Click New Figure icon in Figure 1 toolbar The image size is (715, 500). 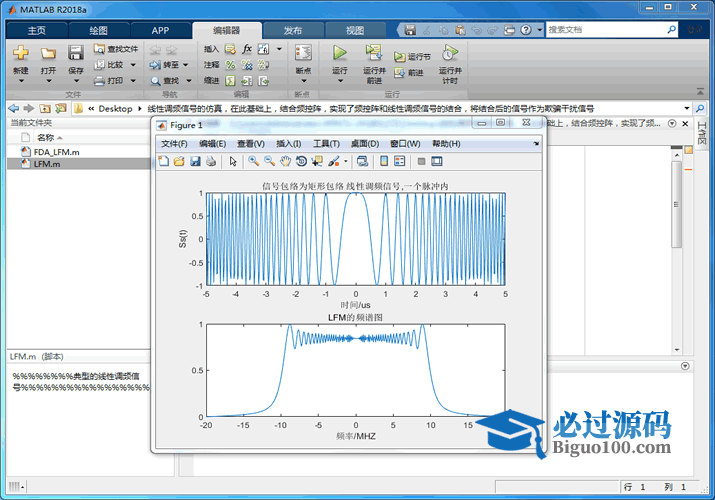(x=163, y=161)
